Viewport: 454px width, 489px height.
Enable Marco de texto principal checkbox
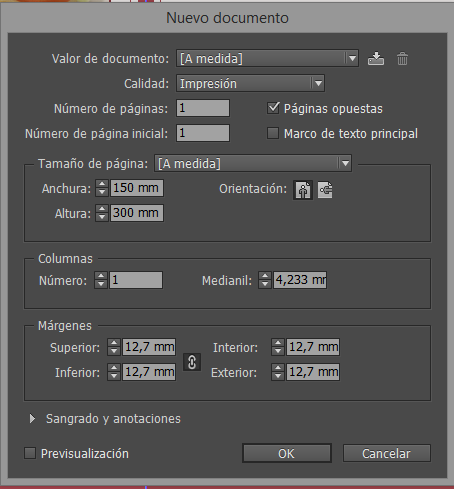273,133
